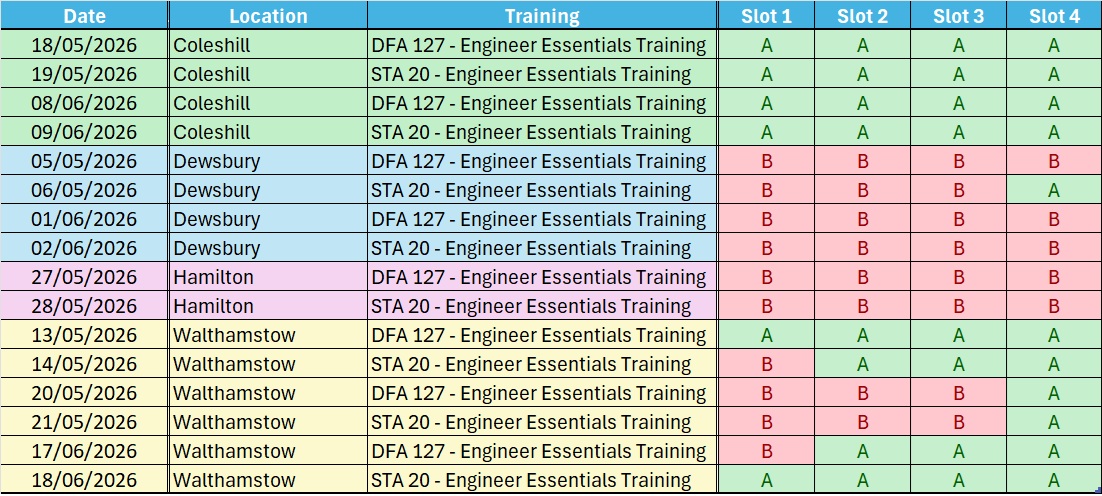
Task: Select the 27/05/2026 date cell
Action: tap(84, 277)
